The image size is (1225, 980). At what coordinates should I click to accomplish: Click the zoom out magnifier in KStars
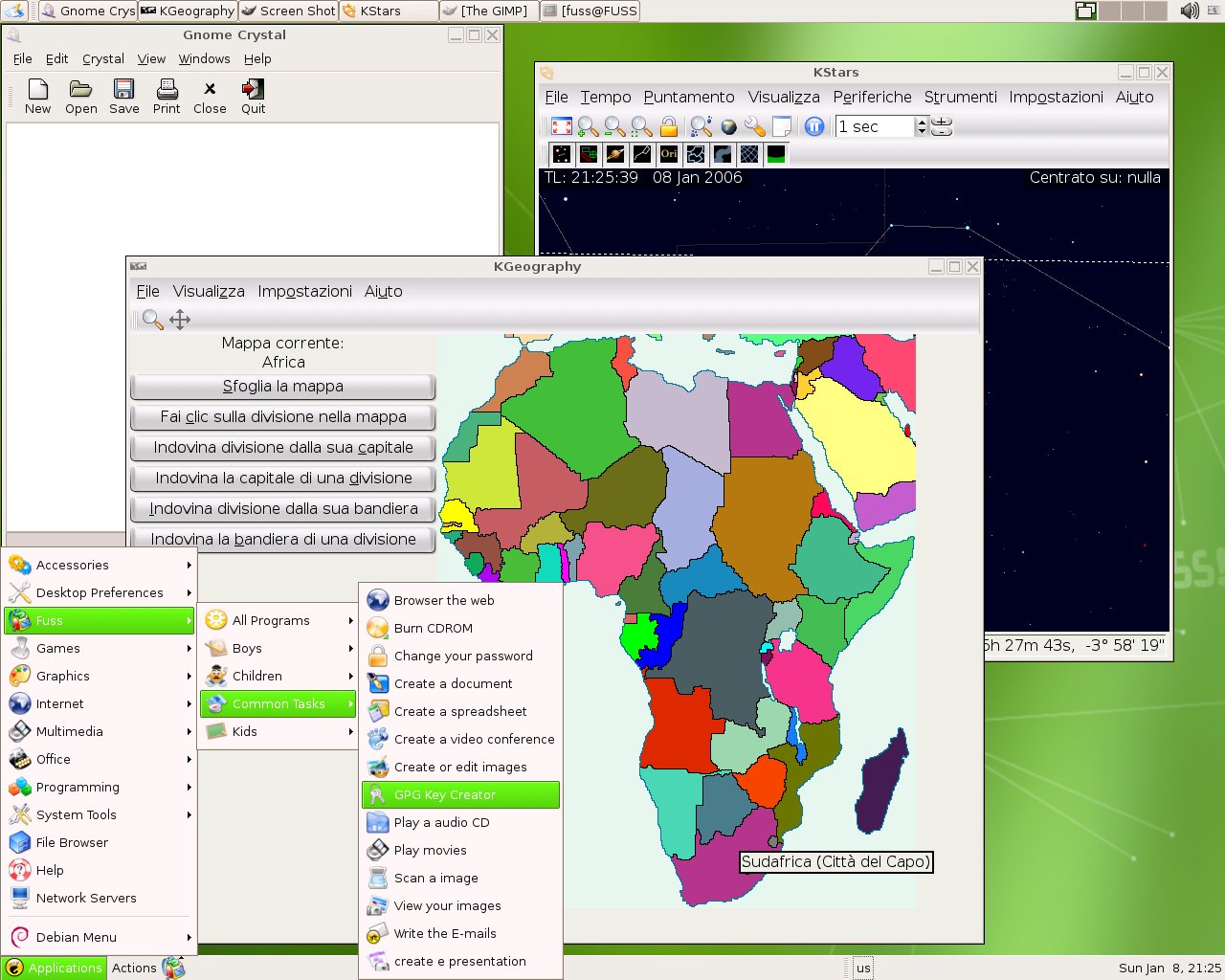(614, 126)
